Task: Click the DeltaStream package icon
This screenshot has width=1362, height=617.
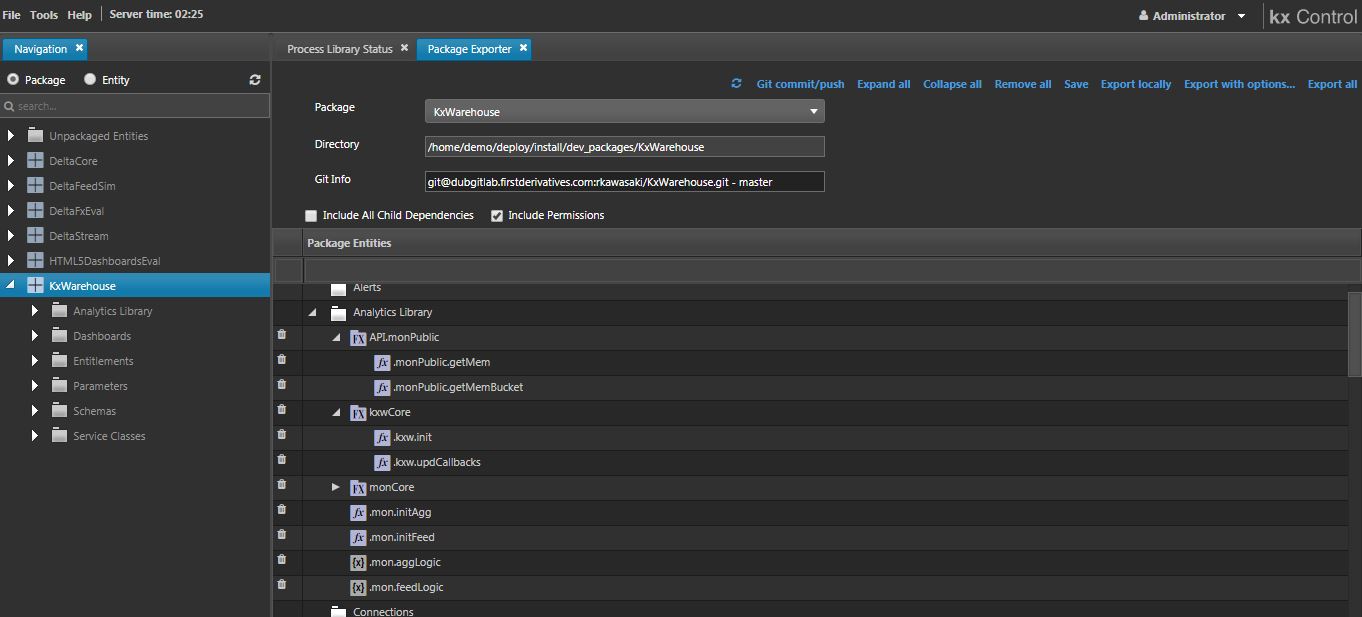Action: [35, 236]
